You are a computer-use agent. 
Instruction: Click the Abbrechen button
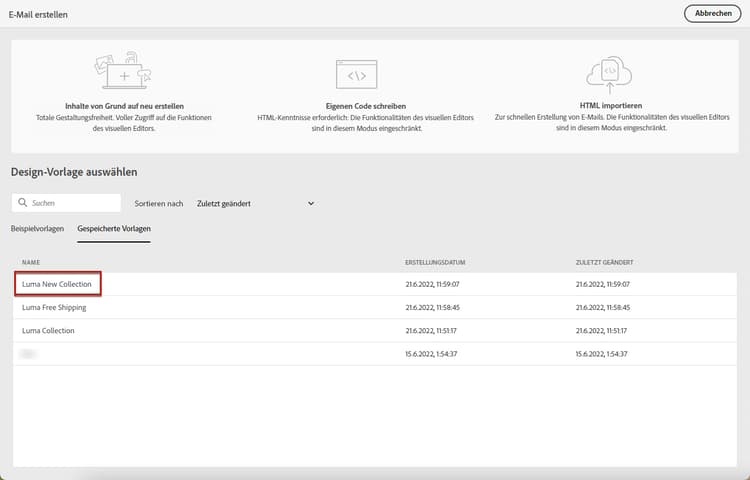tap(713, 13)
